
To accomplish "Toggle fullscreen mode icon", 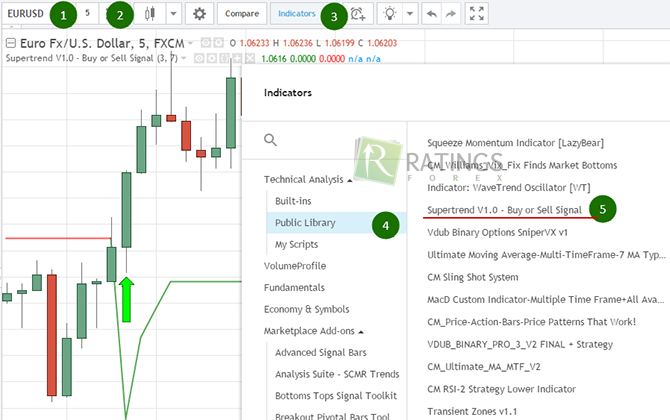I will [x=476, y=14].
